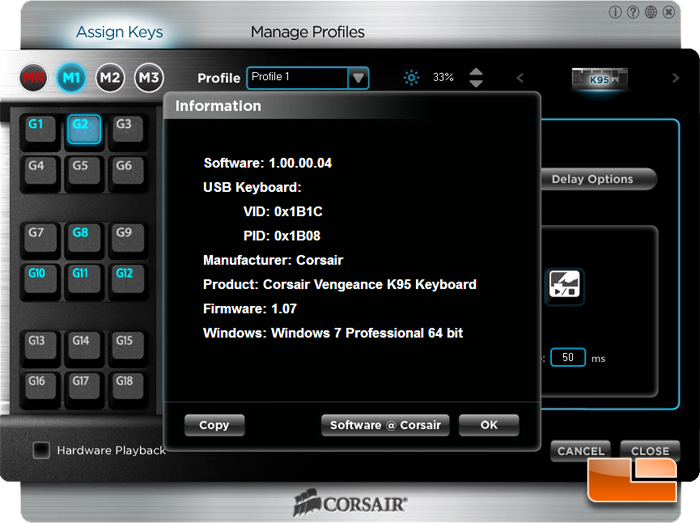Viewport: 700px width, 523px height.
Task: Click the backlight brightness sun icon
Action: pyautogui.click(x=411, y=78)
